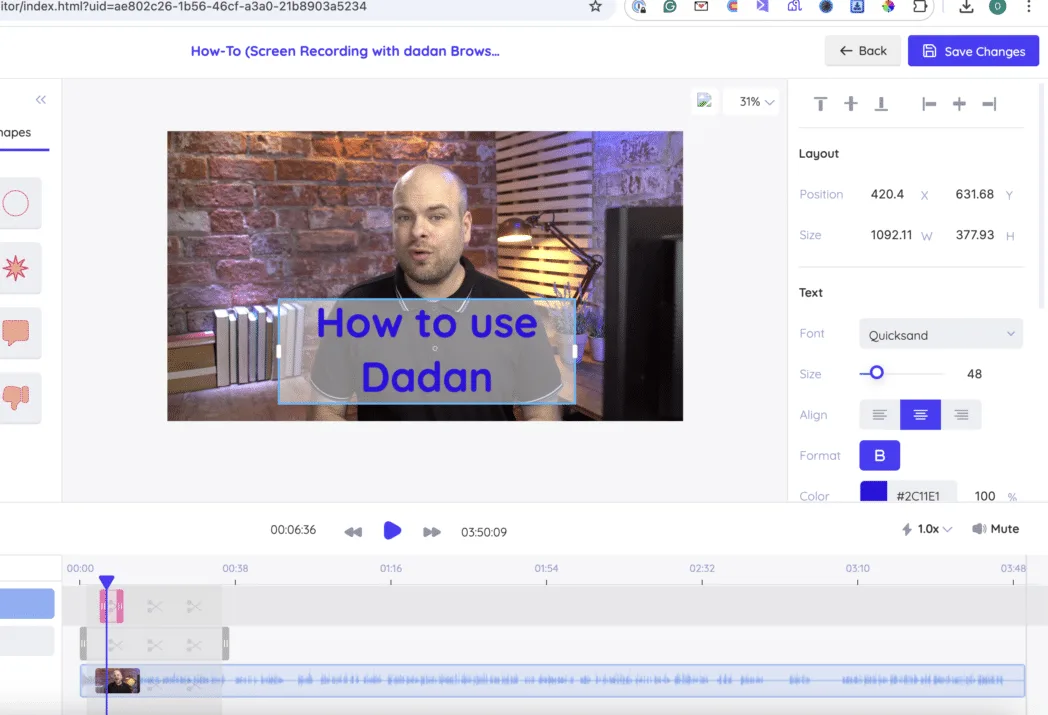Pick the speech bubble shape

[18, 331]
